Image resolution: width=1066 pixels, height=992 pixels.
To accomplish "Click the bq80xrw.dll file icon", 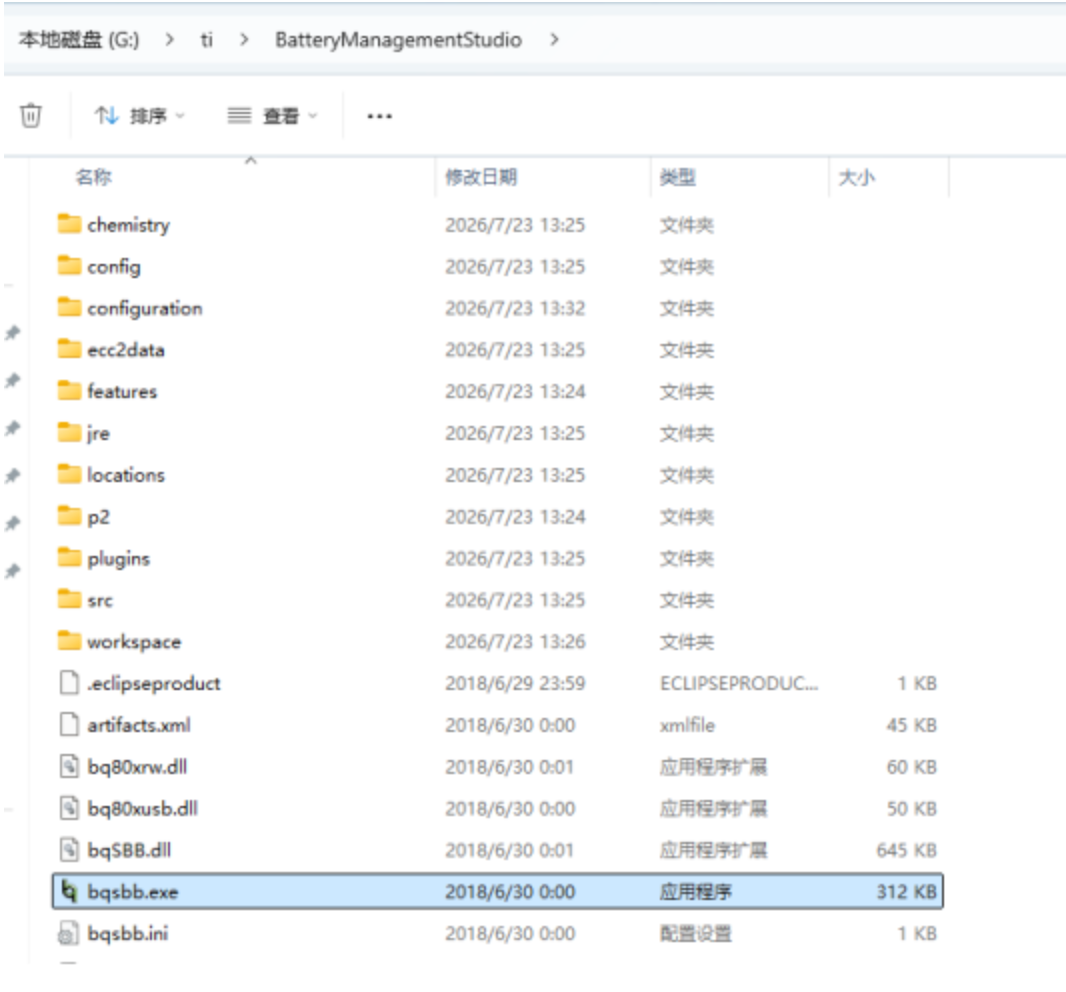I will [x=69, y=766].
